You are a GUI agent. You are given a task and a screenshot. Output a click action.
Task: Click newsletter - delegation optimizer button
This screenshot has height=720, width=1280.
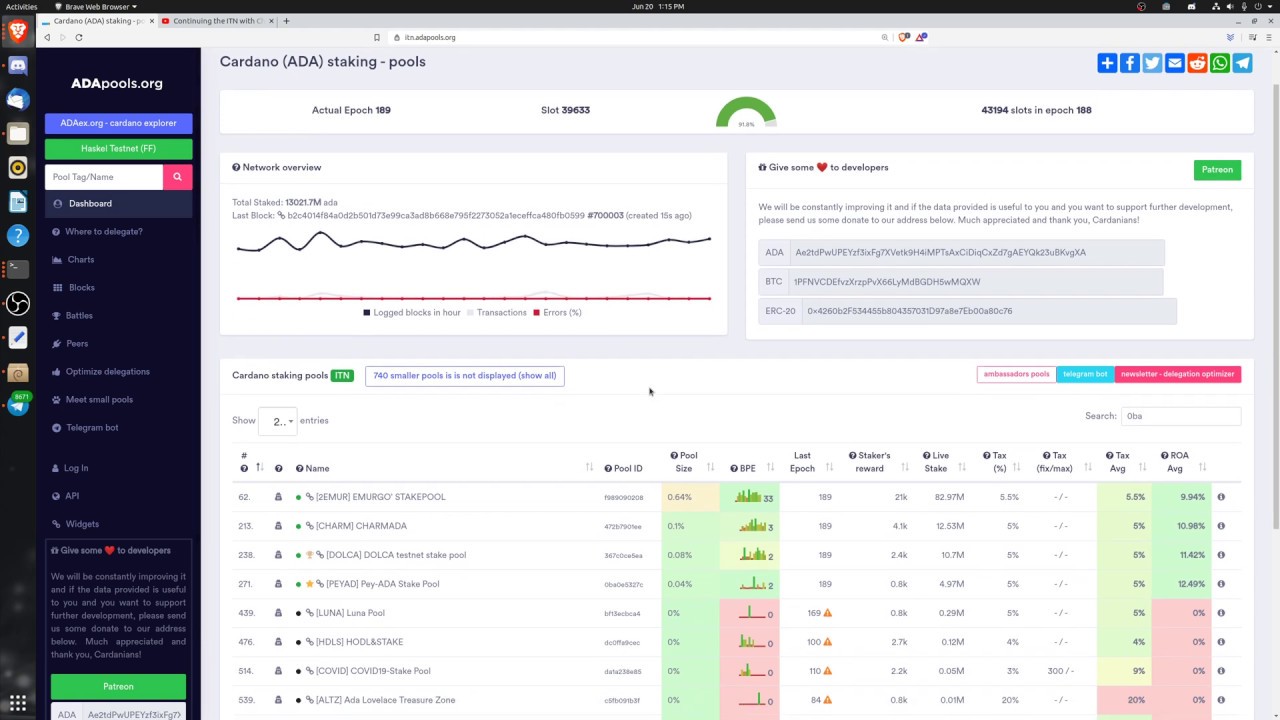pyautogui.click(x=1177, y=374)
